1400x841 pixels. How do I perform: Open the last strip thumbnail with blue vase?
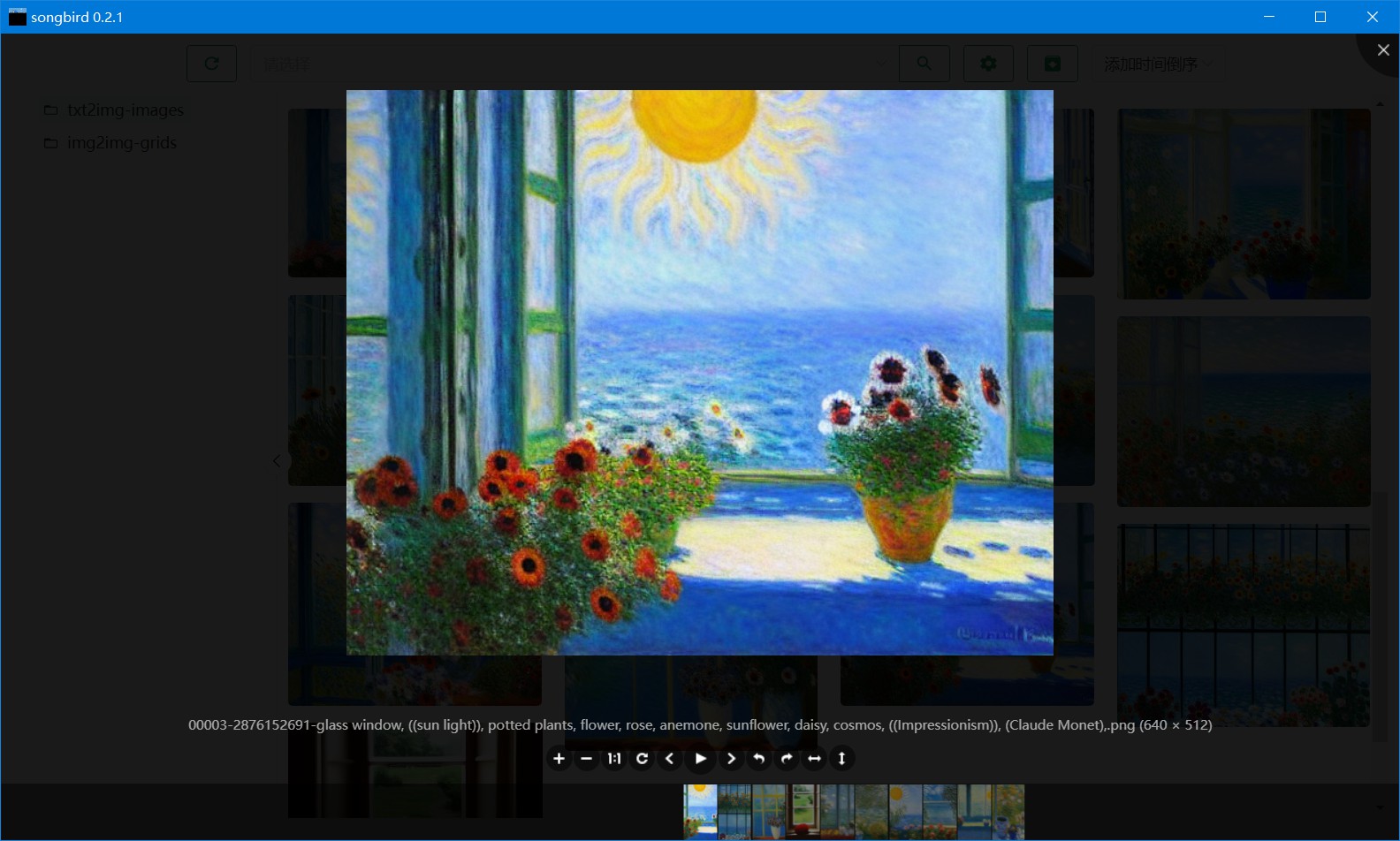[1008, 812]
